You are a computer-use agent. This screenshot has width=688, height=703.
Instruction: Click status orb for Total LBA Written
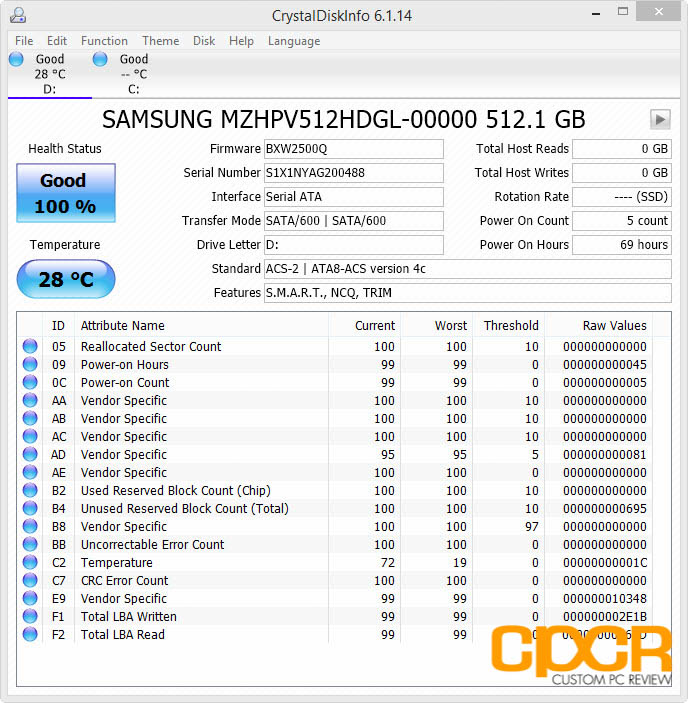click(30, 616)
